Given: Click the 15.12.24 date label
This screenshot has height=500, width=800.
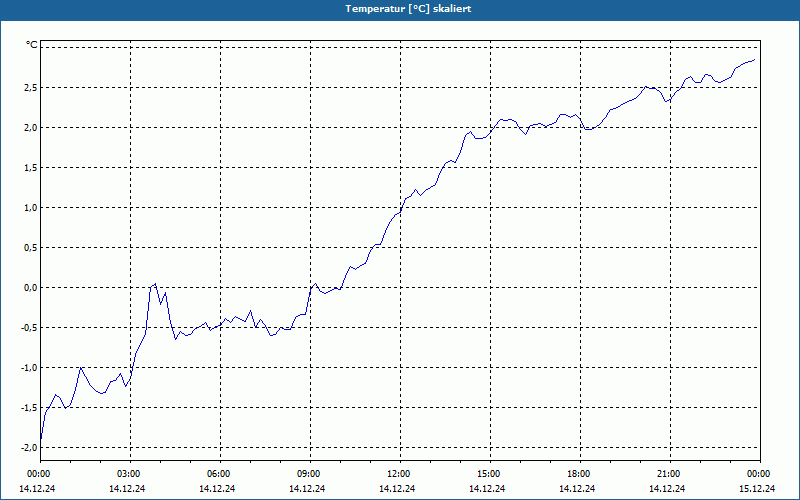Looking at the screenshot, I should 757,488.
